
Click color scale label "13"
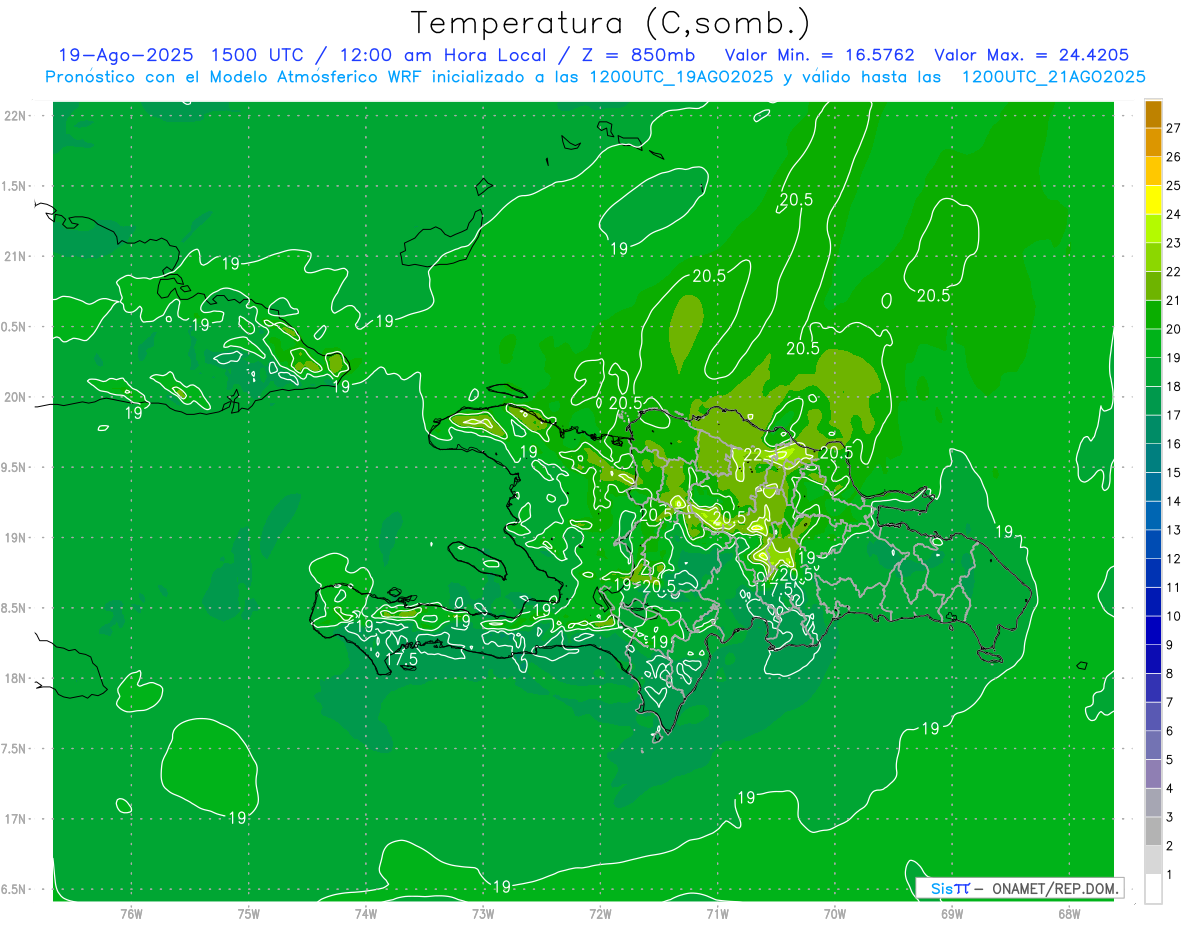(x=1173, y=530)
